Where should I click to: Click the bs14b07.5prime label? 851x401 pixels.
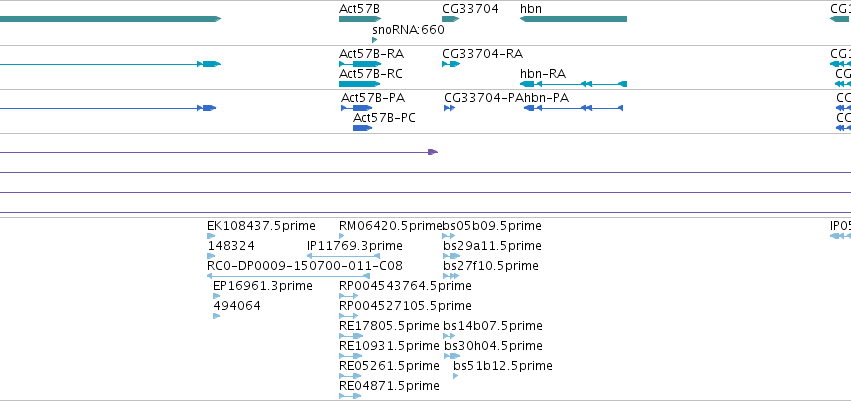click(493, 326)
